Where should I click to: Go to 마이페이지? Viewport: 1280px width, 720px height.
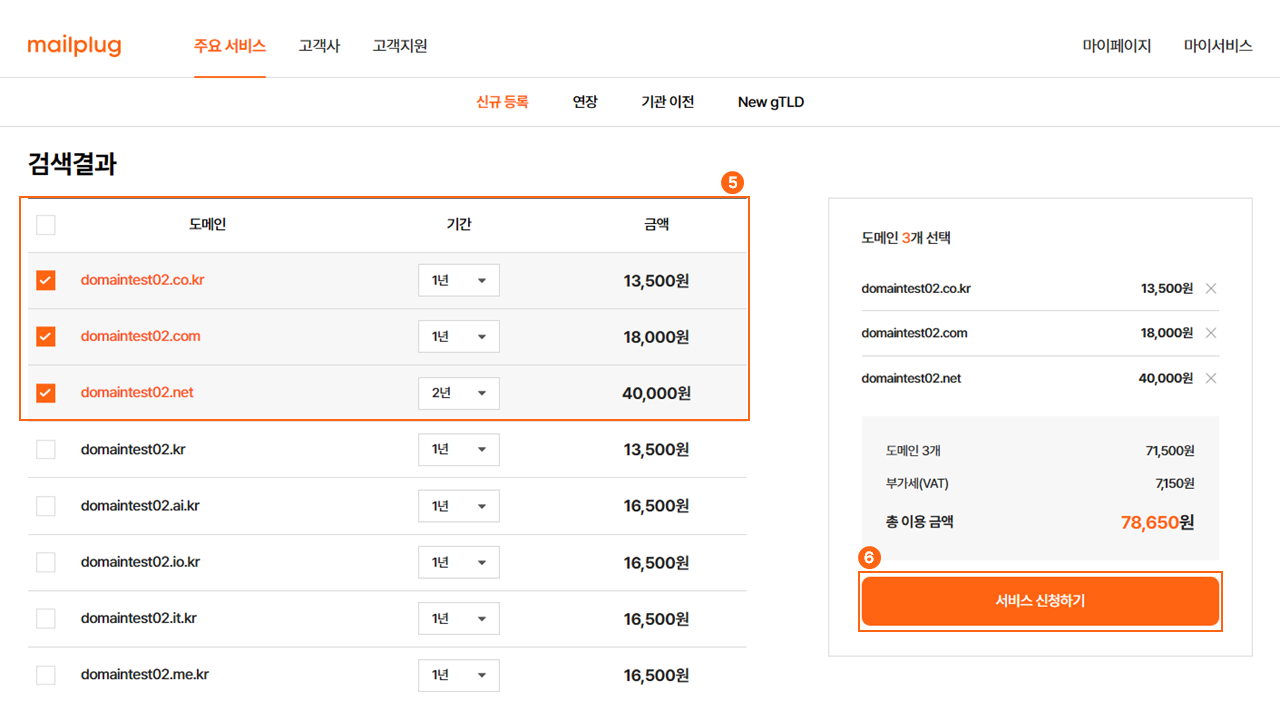pyautogui.click(x=1117, y=46)
